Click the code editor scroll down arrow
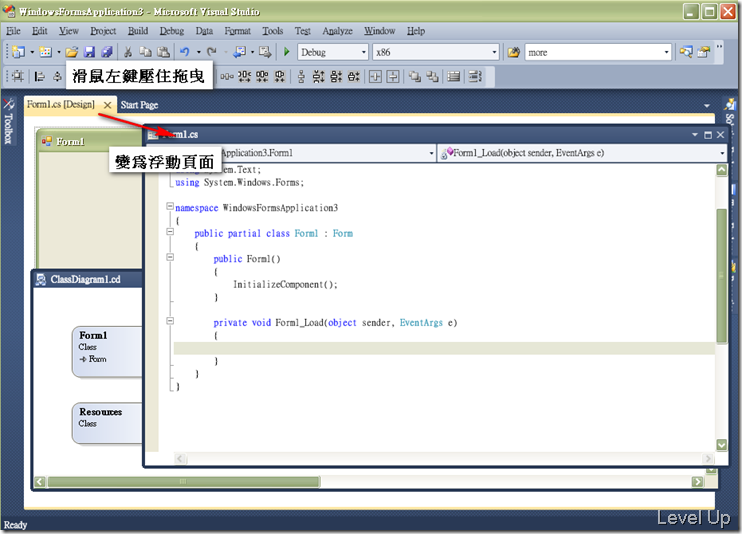Screen dimensions: 742x534 (x=722, y=445)
